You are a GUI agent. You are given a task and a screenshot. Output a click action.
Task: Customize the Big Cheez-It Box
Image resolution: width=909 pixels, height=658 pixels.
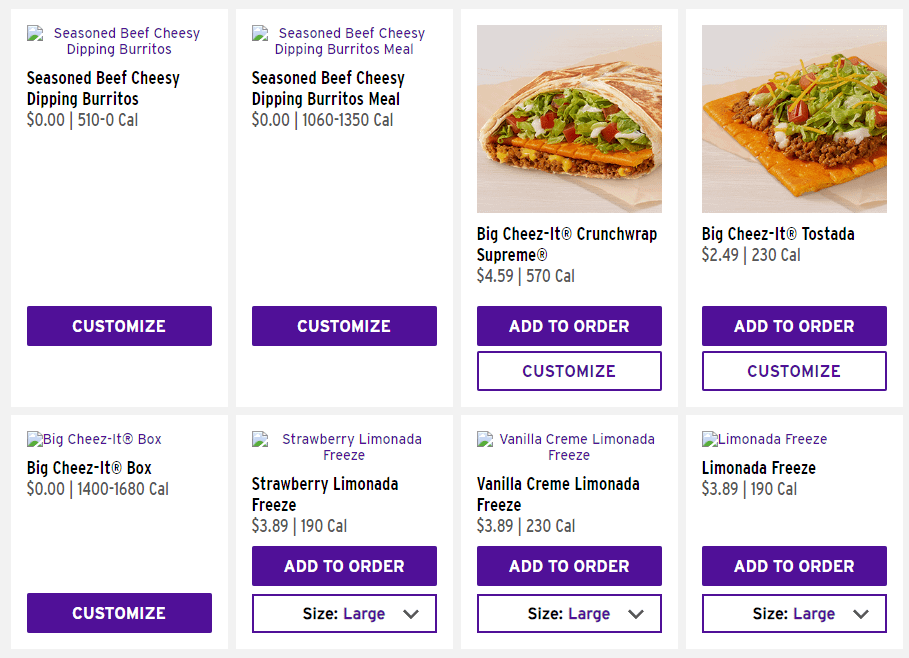coord(119,613)
